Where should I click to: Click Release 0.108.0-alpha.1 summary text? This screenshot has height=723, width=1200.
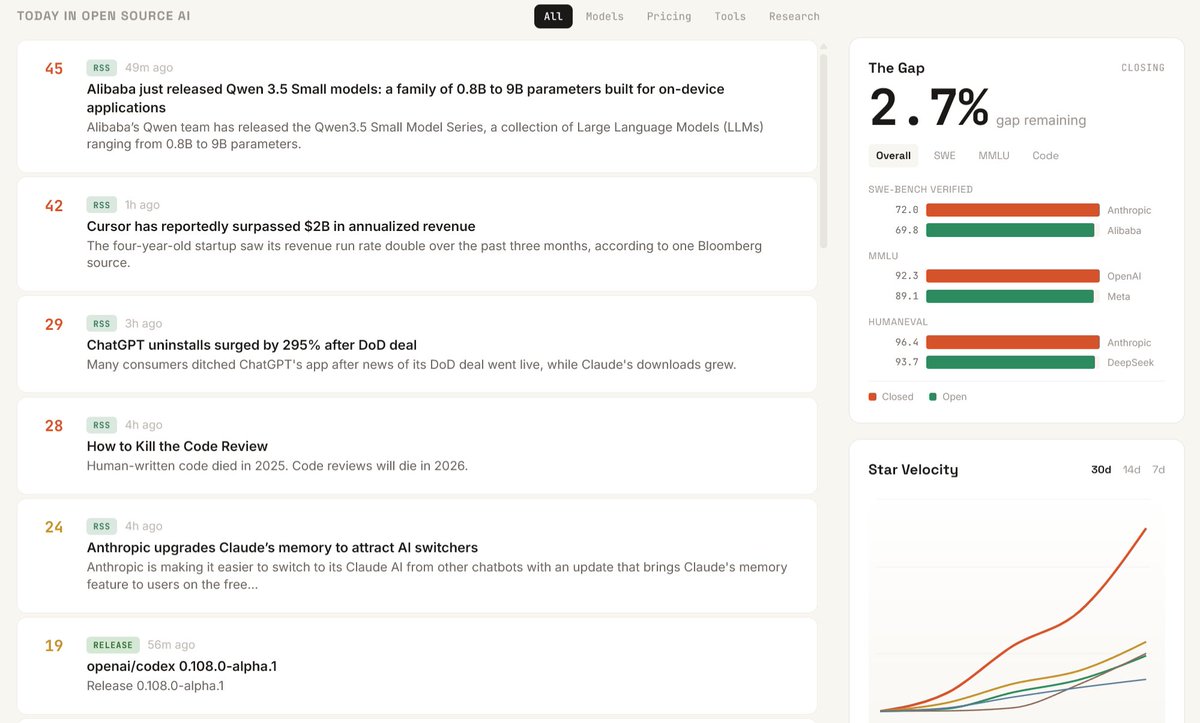point(155,686)
